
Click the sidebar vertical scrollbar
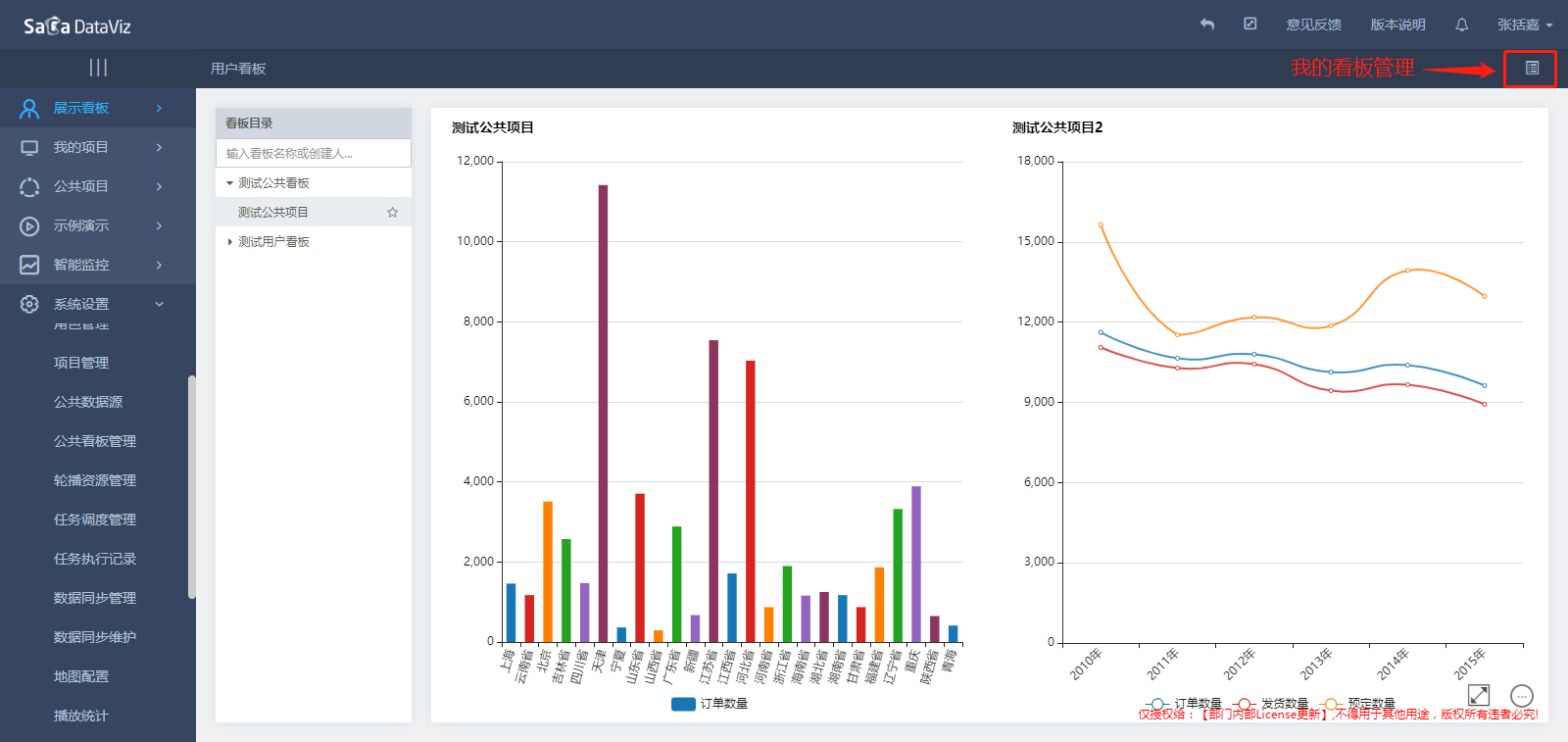192,486
